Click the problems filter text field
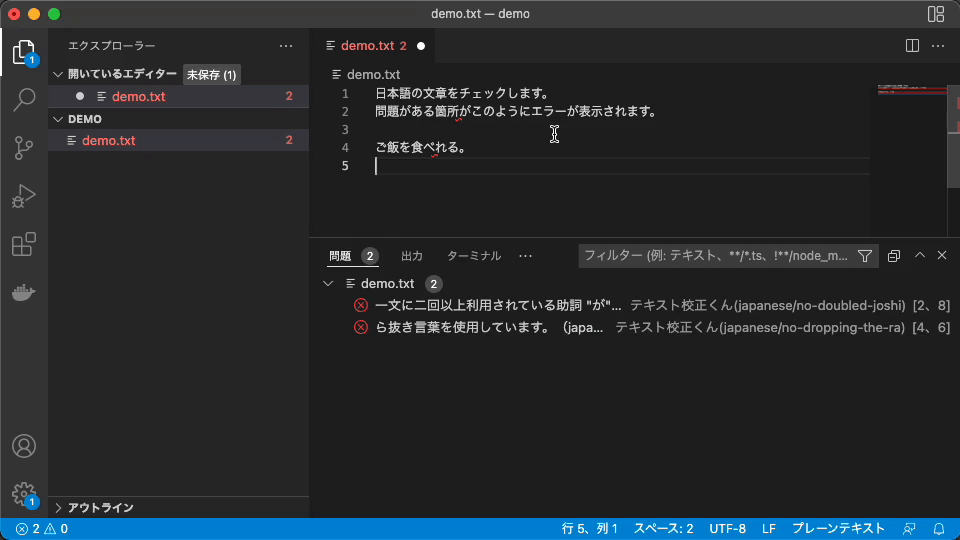Screen dimensions: 960x540 (715, 256)
